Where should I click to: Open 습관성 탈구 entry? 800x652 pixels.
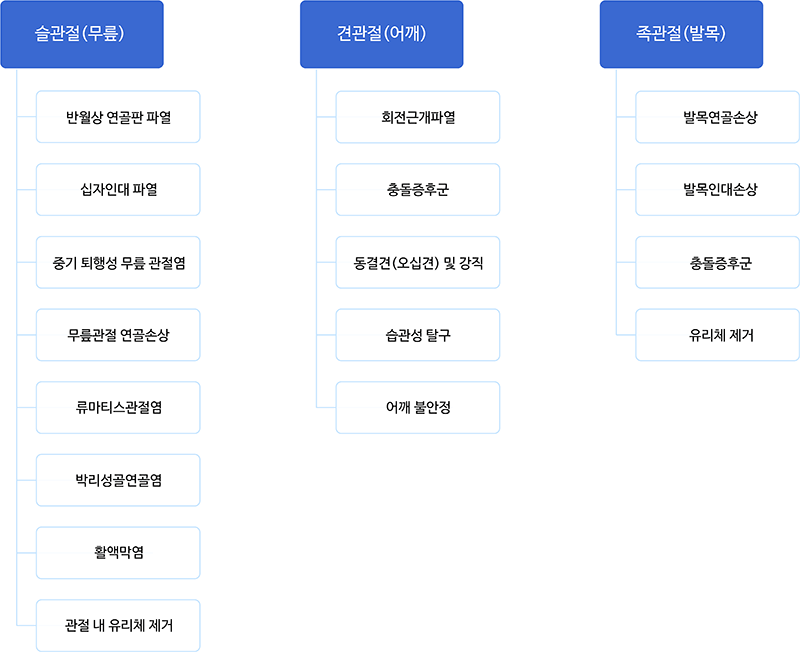coord(418,335)
